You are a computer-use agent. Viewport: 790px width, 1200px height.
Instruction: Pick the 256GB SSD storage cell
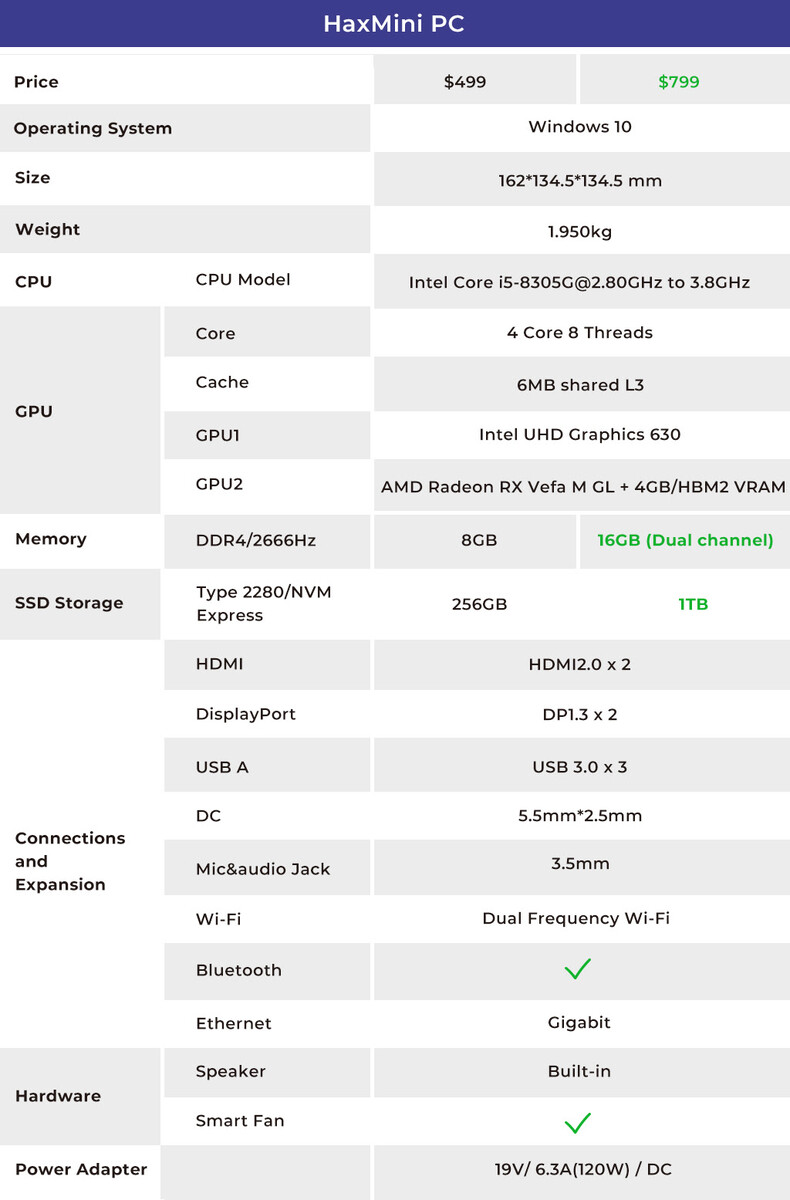click(x=479, y=604)
